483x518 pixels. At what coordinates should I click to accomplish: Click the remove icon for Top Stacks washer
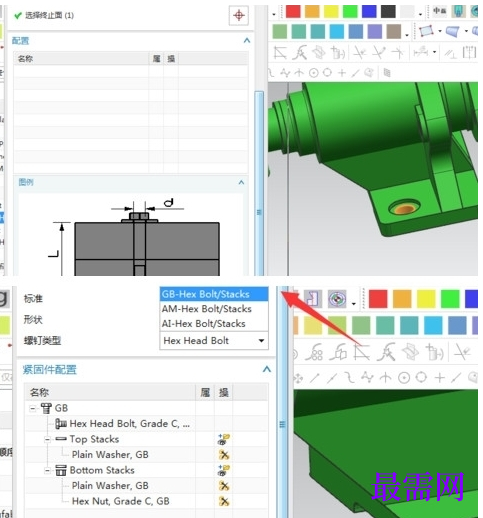[224, 455]
